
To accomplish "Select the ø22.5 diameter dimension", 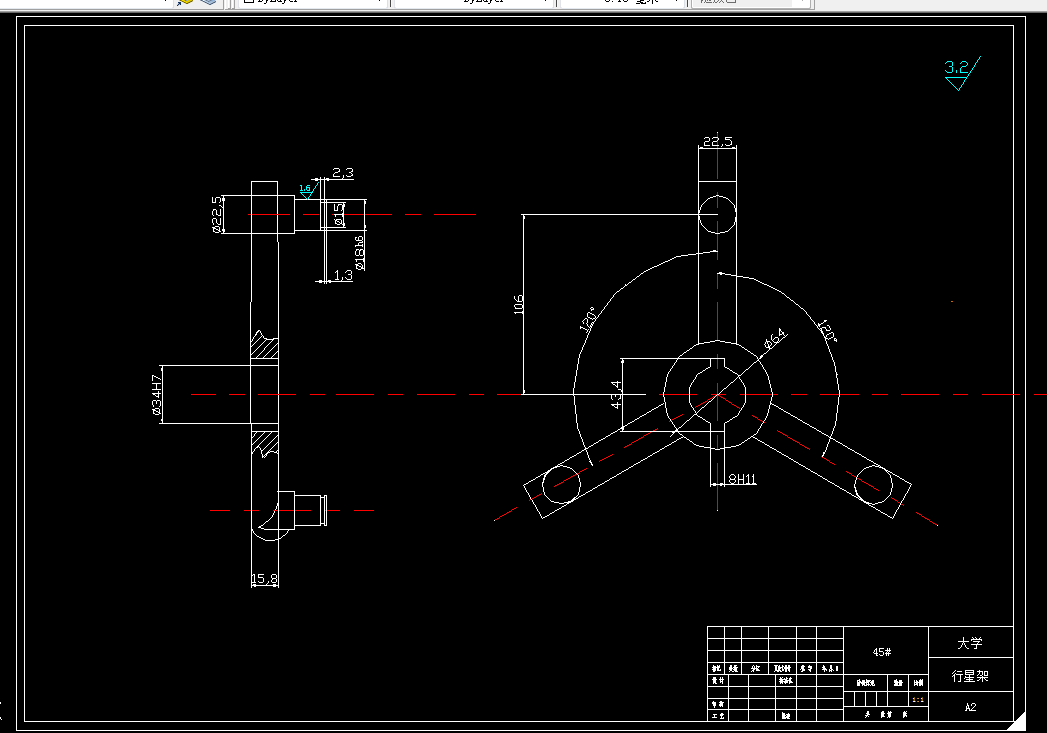I will click(217, 214).
